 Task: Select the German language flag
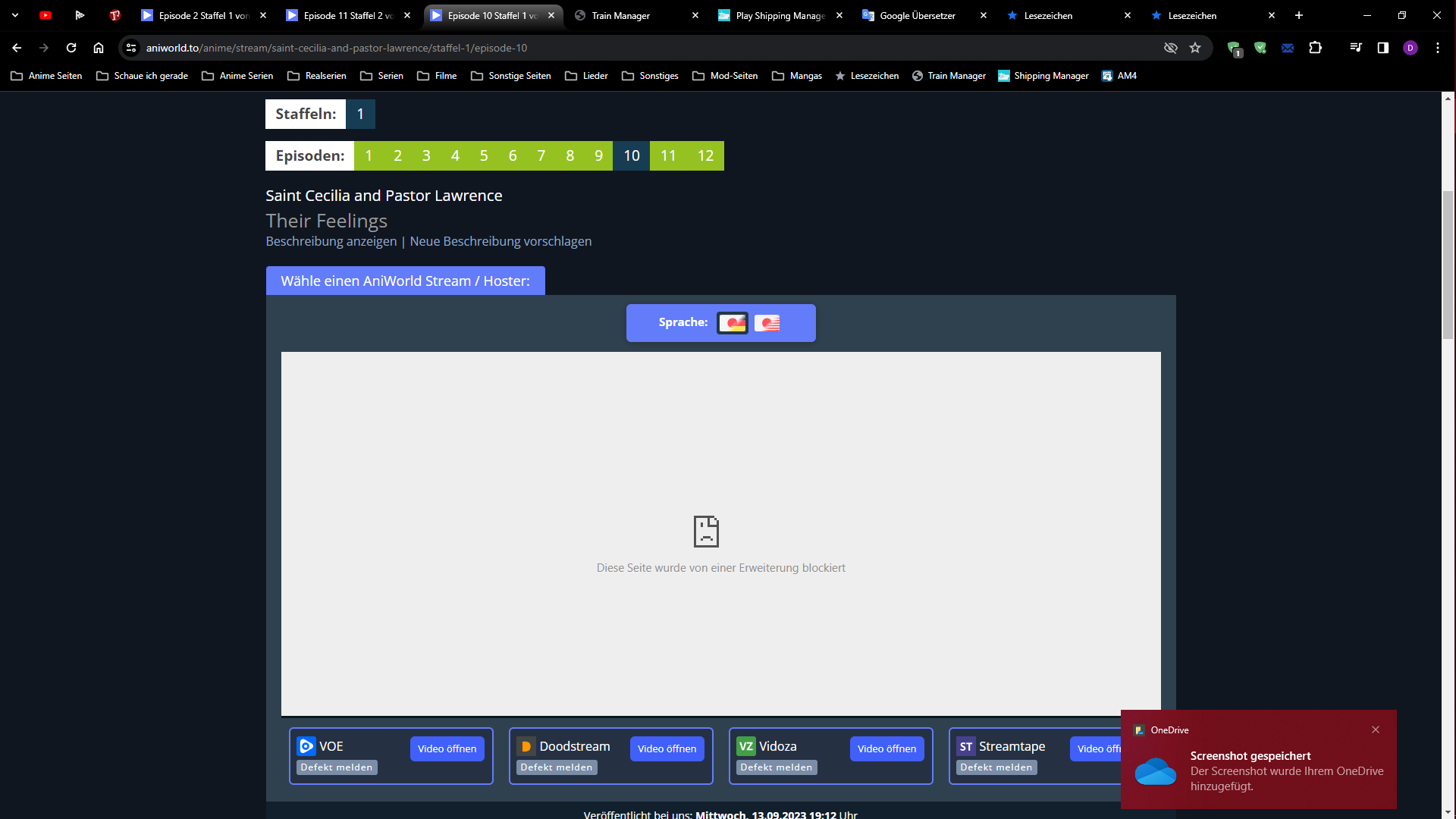tap(733, 323)
